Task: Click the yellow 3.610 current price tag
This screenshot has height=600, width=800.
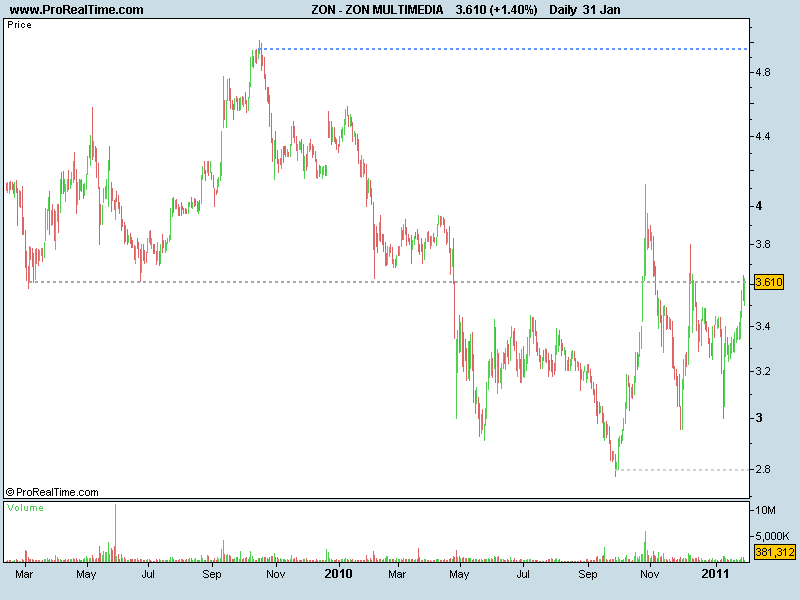Action: 769,282
